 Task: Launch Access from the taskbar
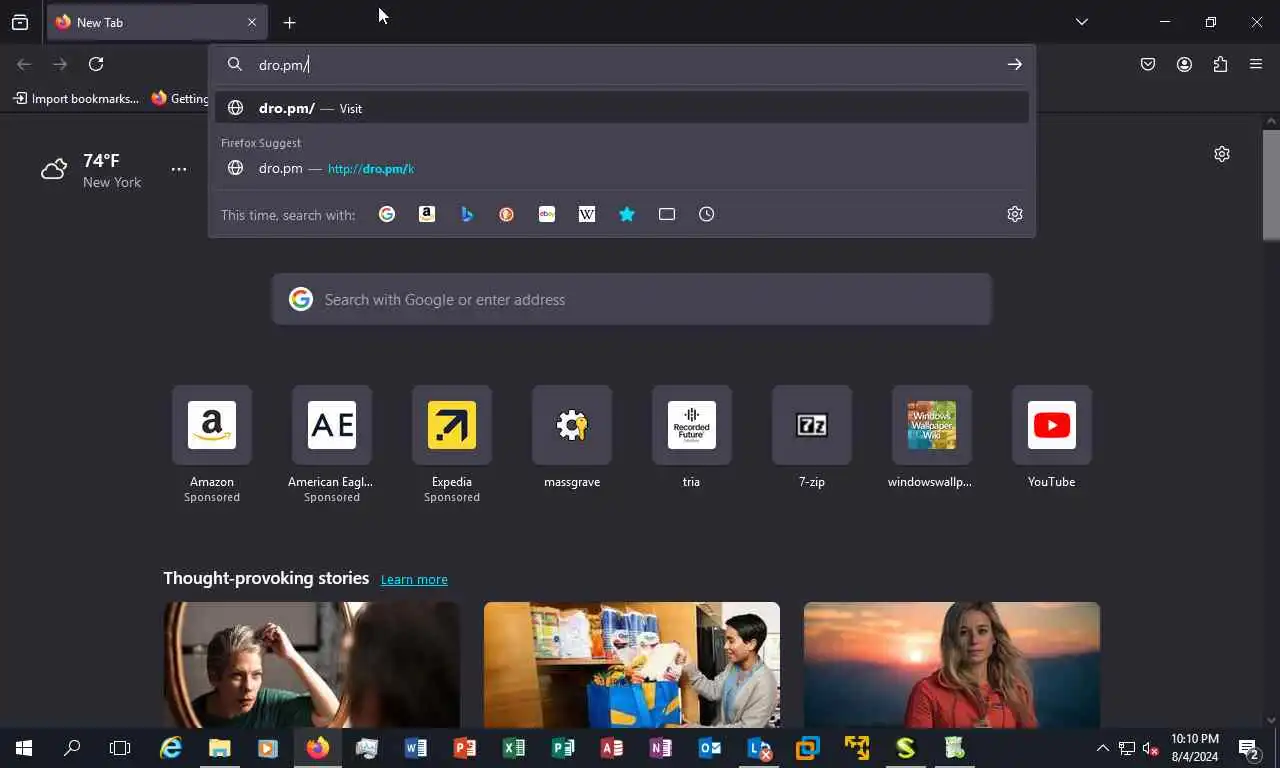pyautogui.click(x=612, y=748)
